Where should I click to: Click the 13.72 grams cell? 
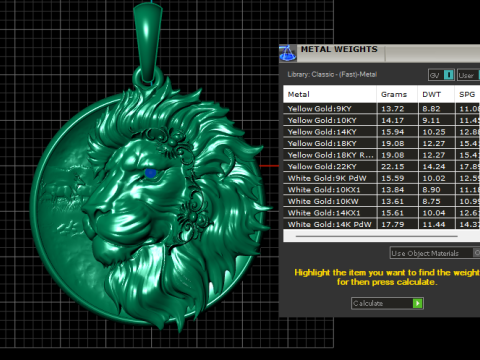(397, 109)
